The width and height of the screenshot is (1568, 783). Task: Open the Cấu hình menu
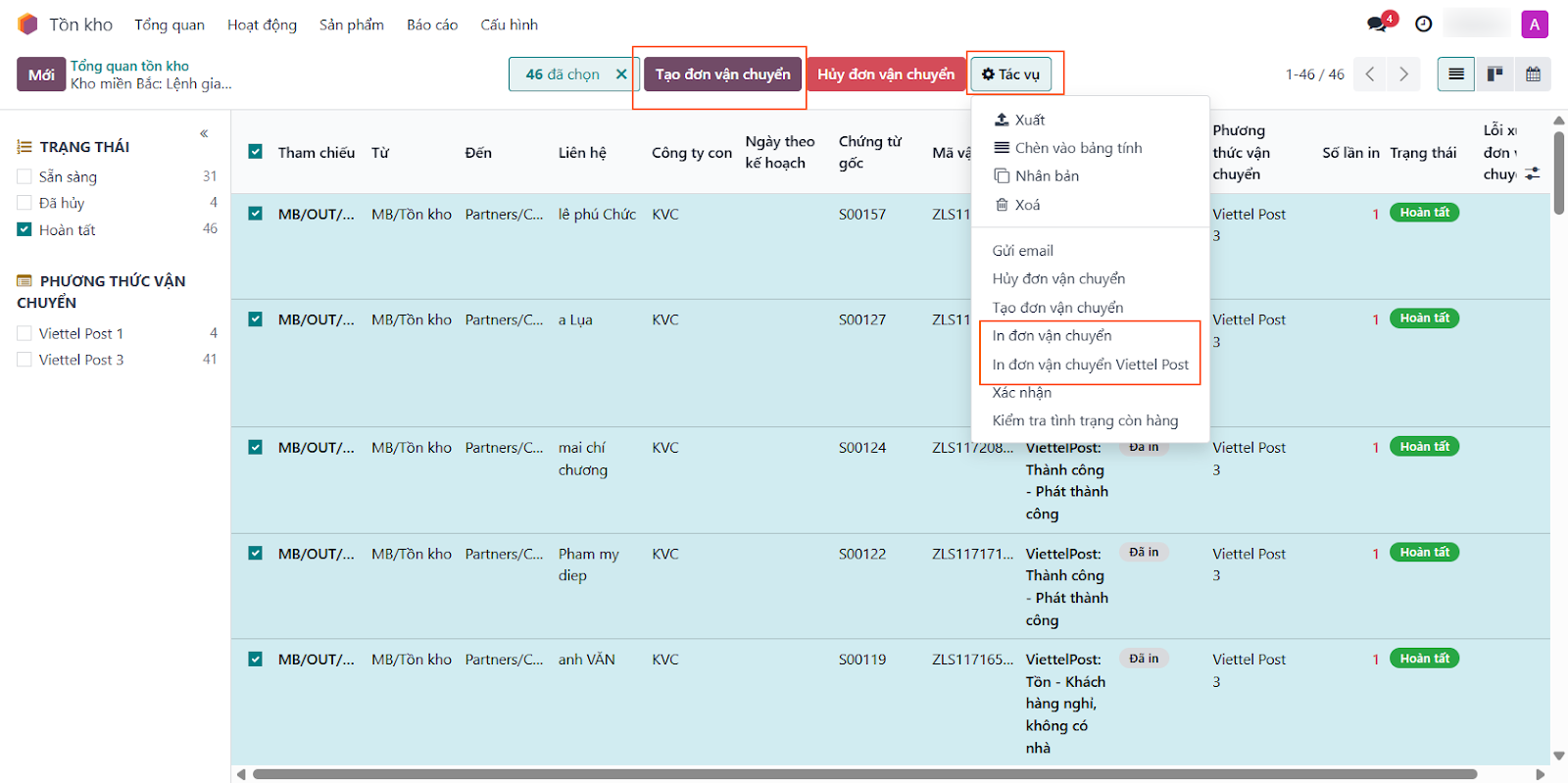(509, 24)
